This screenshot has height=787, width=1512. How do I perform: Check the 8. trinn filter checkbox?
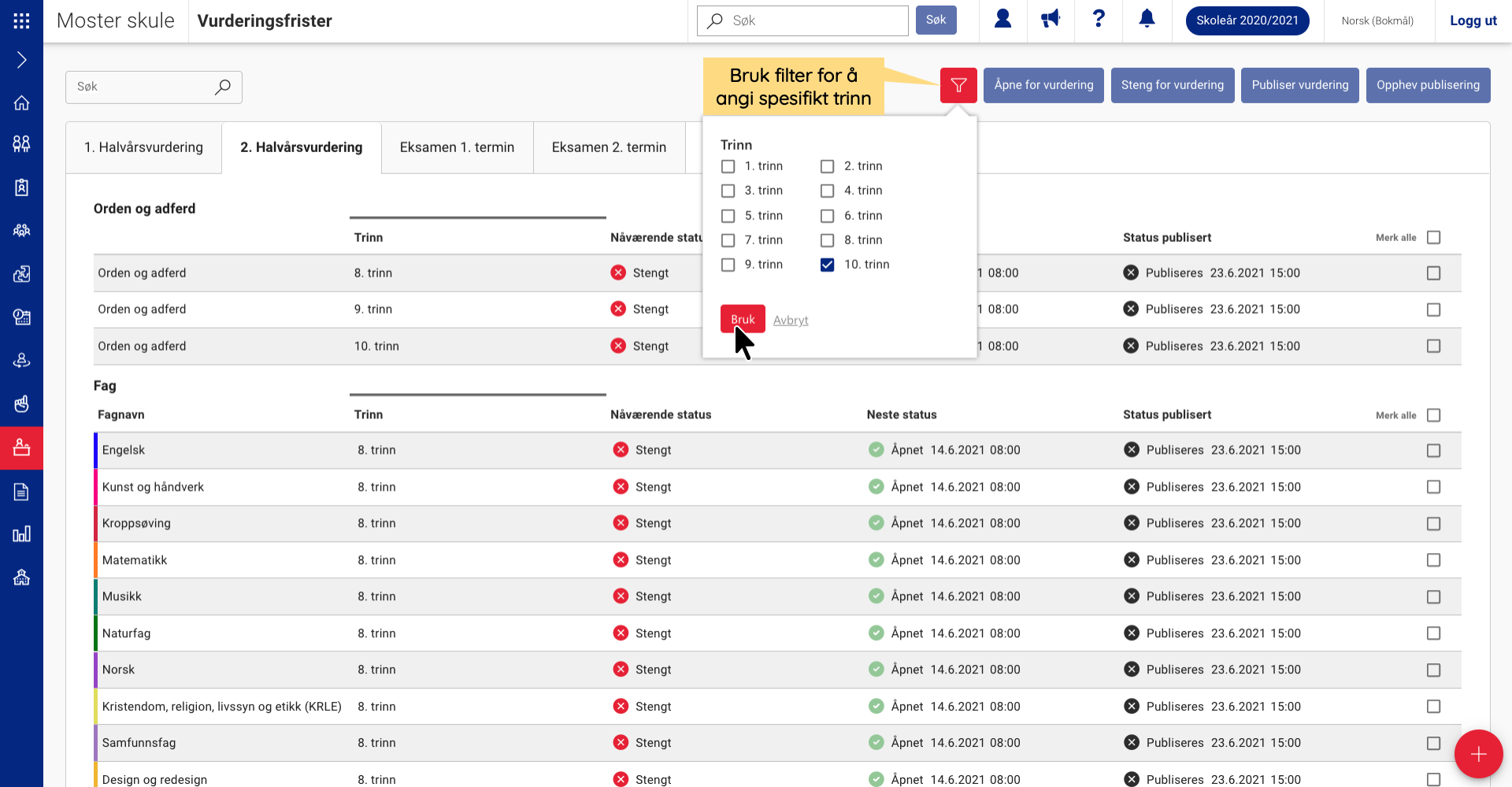coord(828,240)
